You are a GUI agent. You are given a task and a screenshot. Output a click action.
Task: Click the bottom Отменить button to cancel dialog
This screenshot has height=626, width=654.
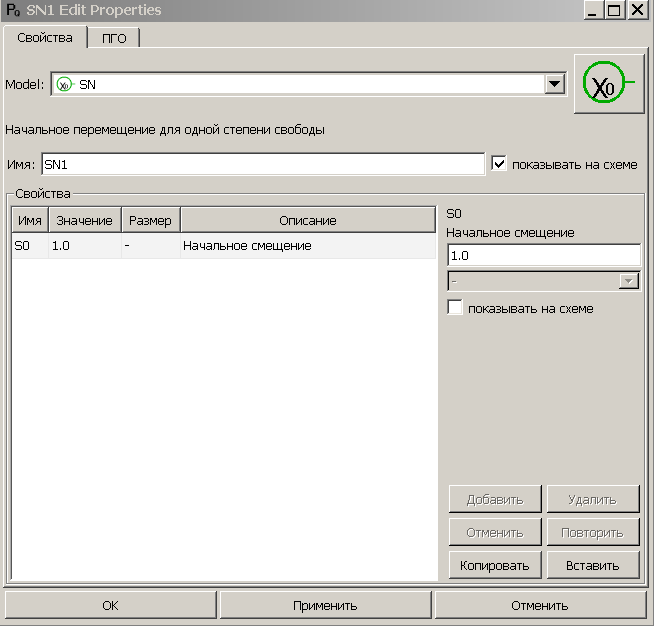point(540,605)
